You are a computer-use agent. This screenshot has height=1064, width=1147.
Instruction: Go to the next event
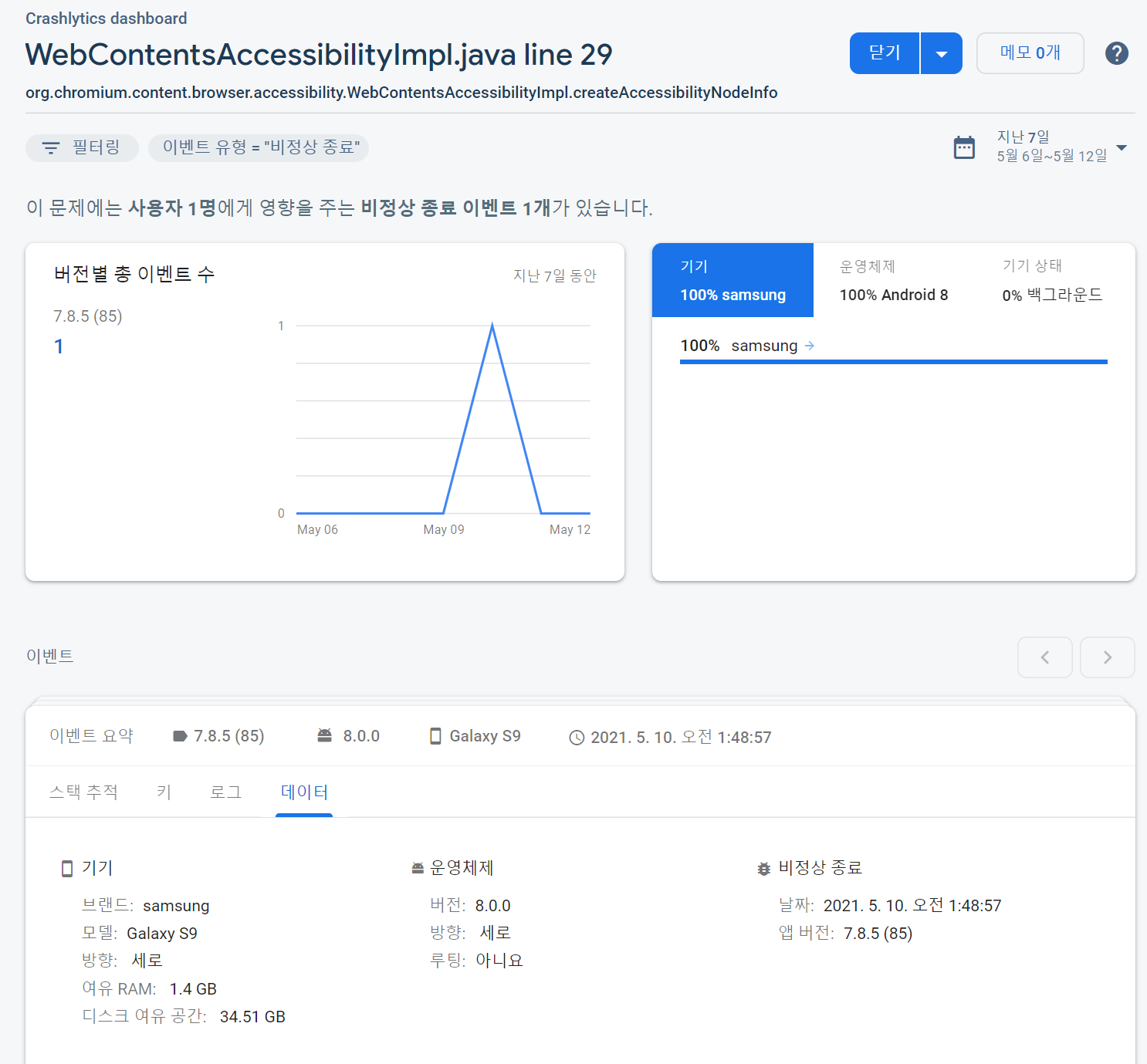[1107, 657]
